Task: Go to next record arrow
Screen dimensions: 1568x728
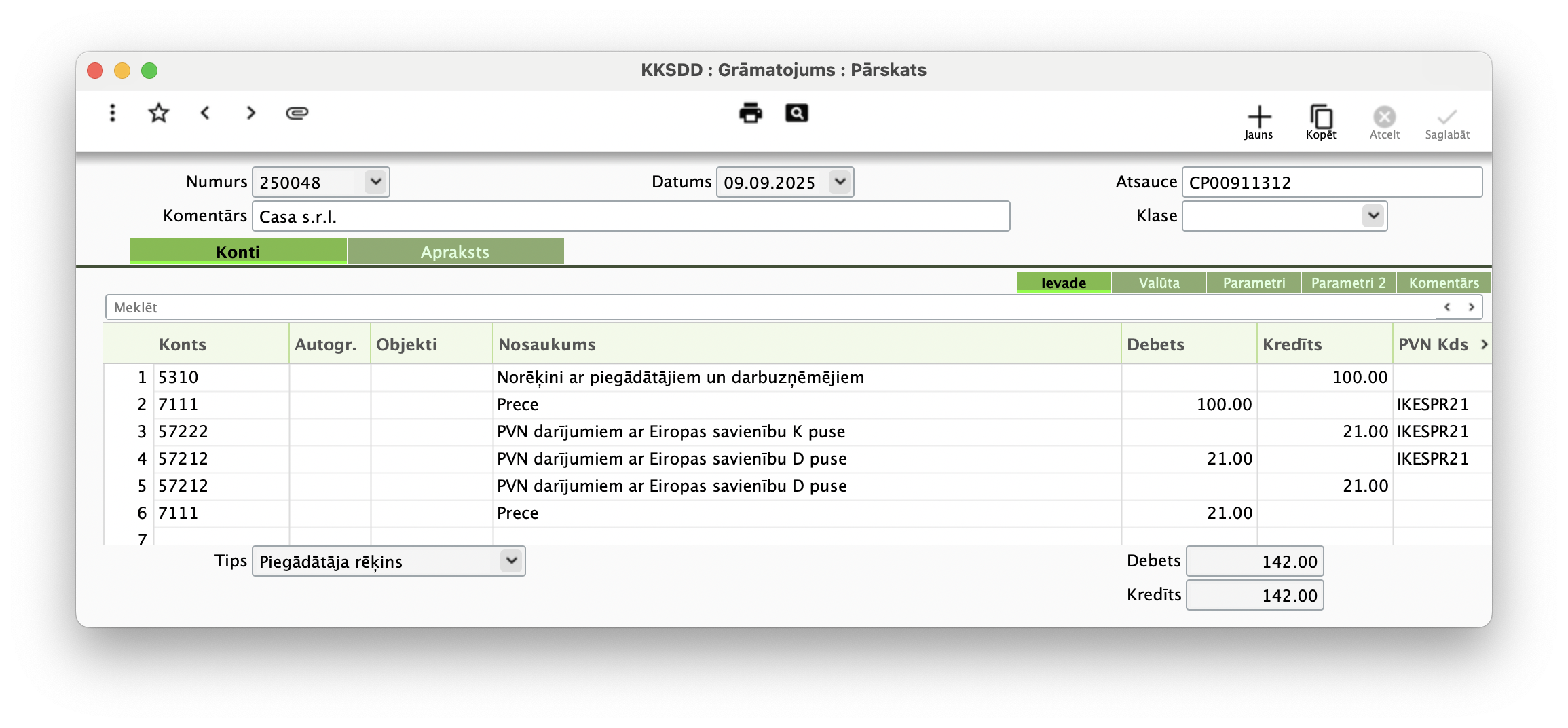Action: pyautogui.click(x=251, y=113)
